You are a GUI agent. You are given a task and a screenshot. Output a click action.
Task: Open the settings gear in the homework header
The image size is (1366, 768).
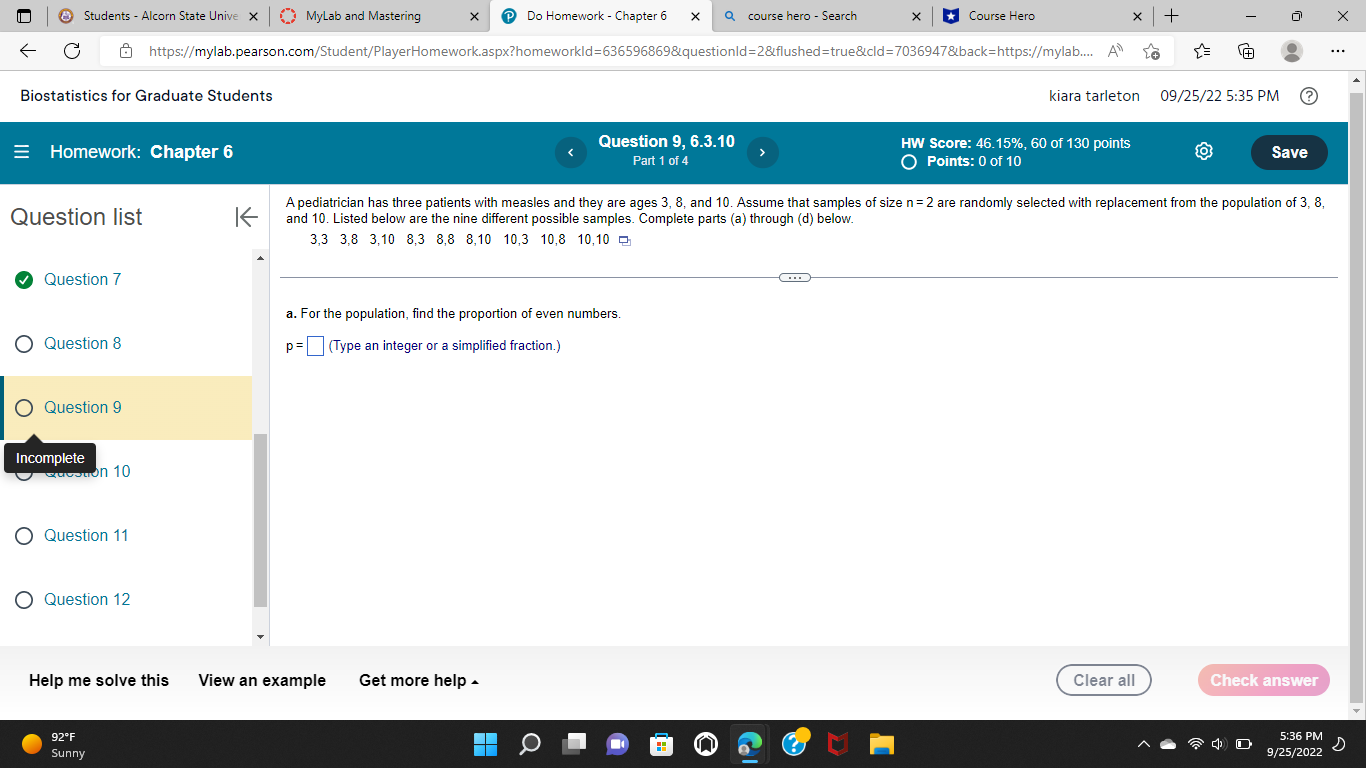(1204, 151)
